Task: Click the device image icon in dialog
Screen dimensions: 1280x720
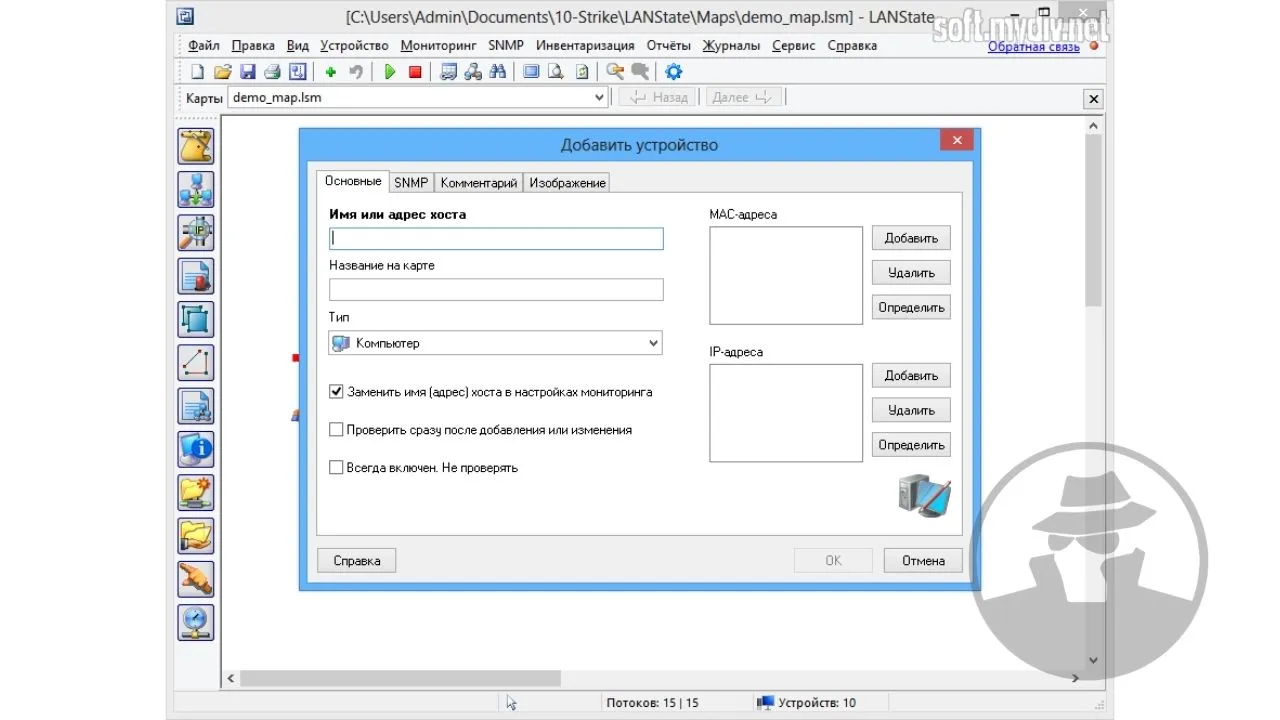Action: pos(925,496)
